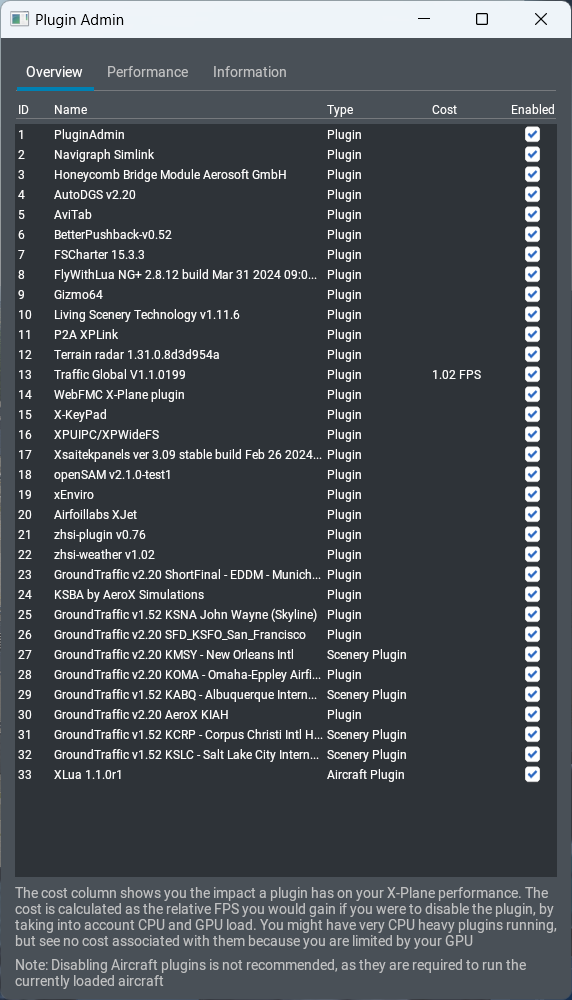Click the AviTab plugin name

tap(73, 214)
